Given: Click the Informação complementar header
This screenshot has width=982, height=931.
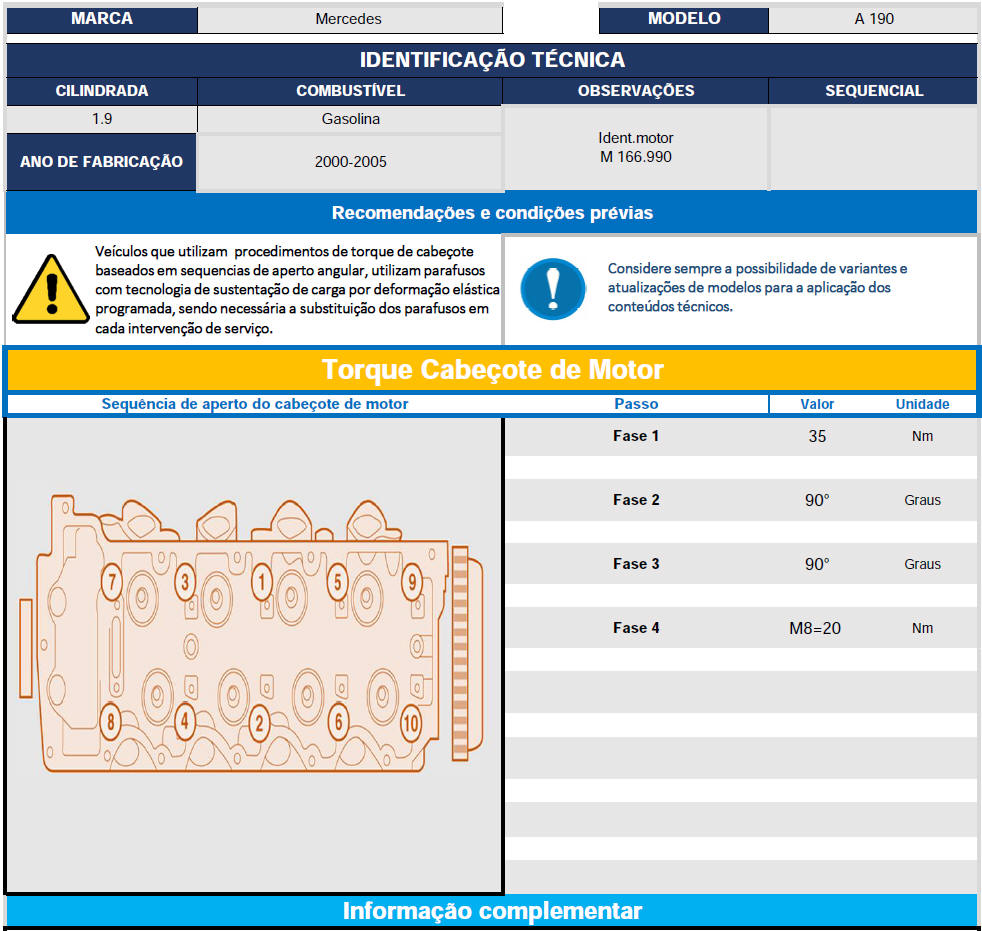Looking at the screenshot, I should point(492,911).
